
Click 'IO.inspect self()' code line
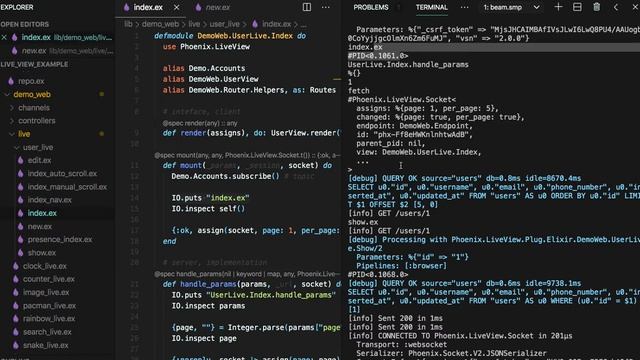point(208,209)
